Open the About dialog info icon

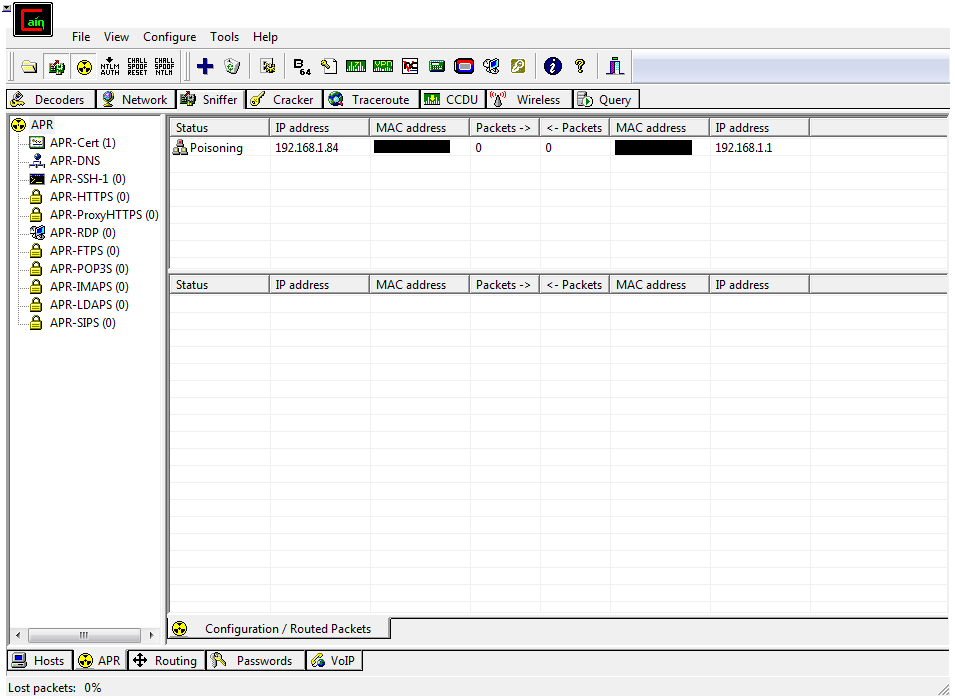[x=553, y=66]
